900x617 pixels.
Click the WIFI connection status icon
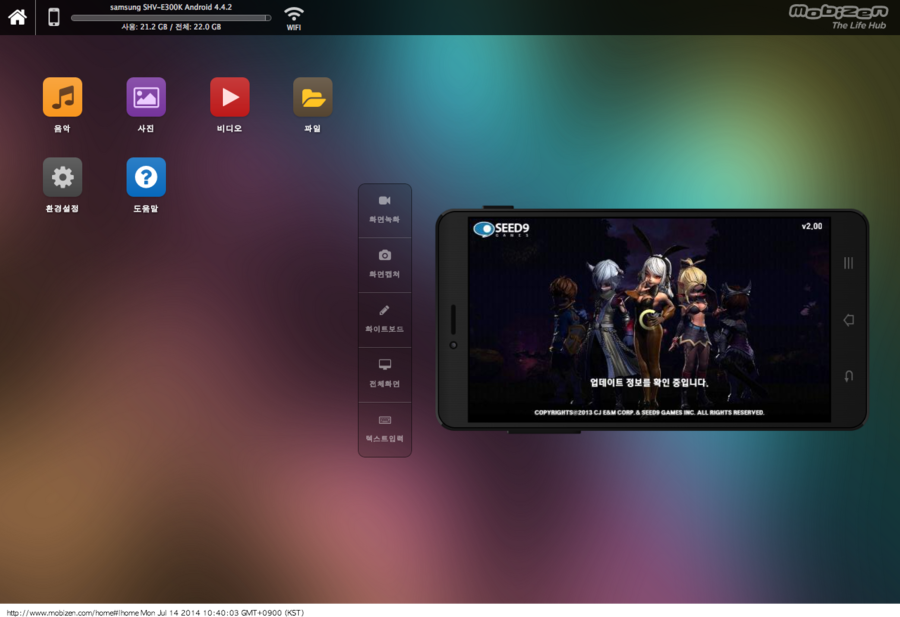click(294, 18)
